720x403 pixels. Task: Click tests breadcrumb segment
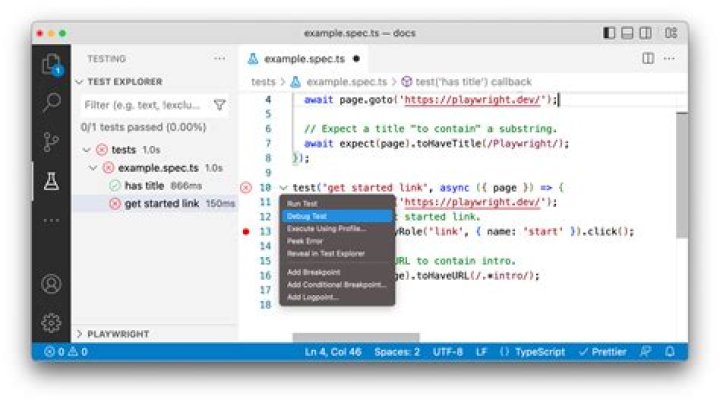263,82
